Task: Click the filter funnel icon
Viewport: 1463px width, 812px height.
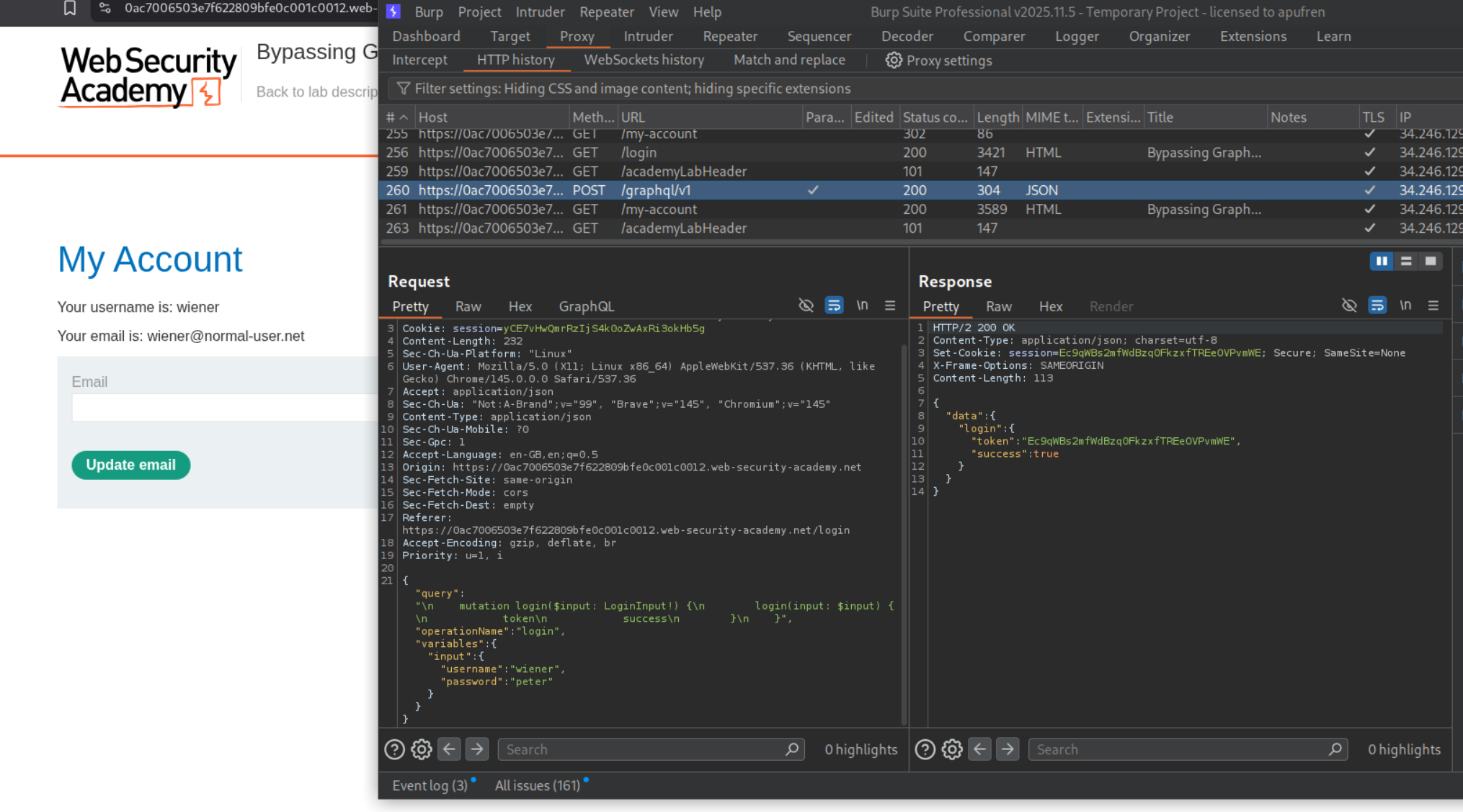Action: pyautogui.click(x=403, y=89)
